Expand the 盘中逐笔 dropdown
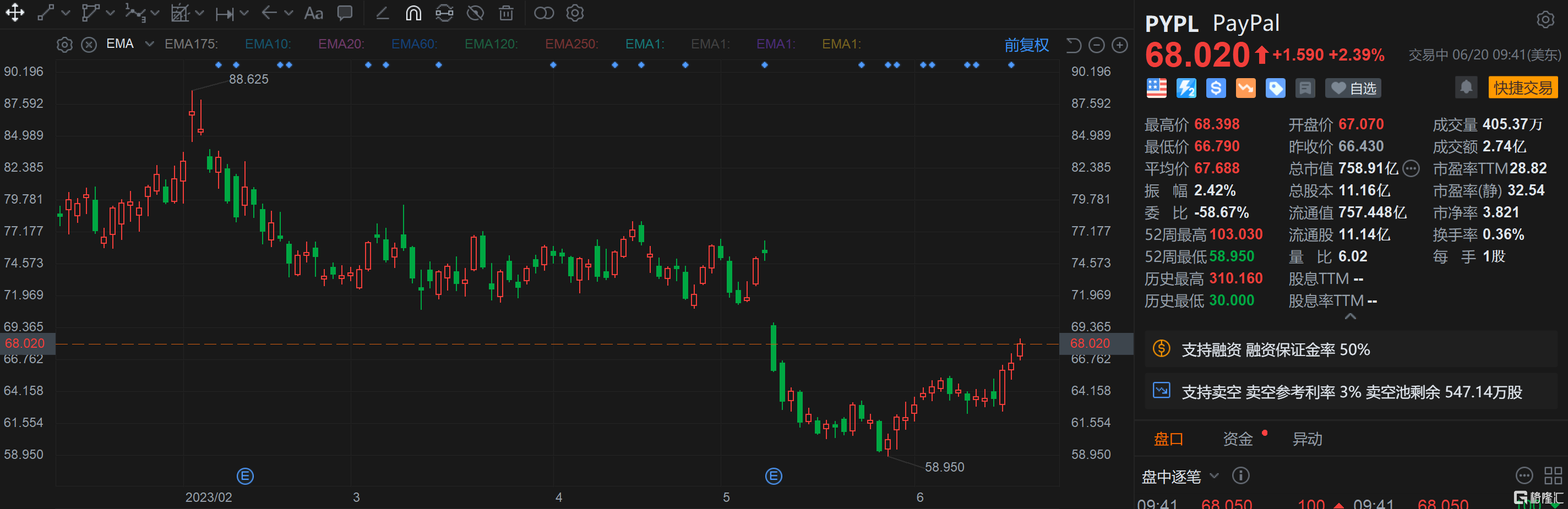 click(1214, 475)
